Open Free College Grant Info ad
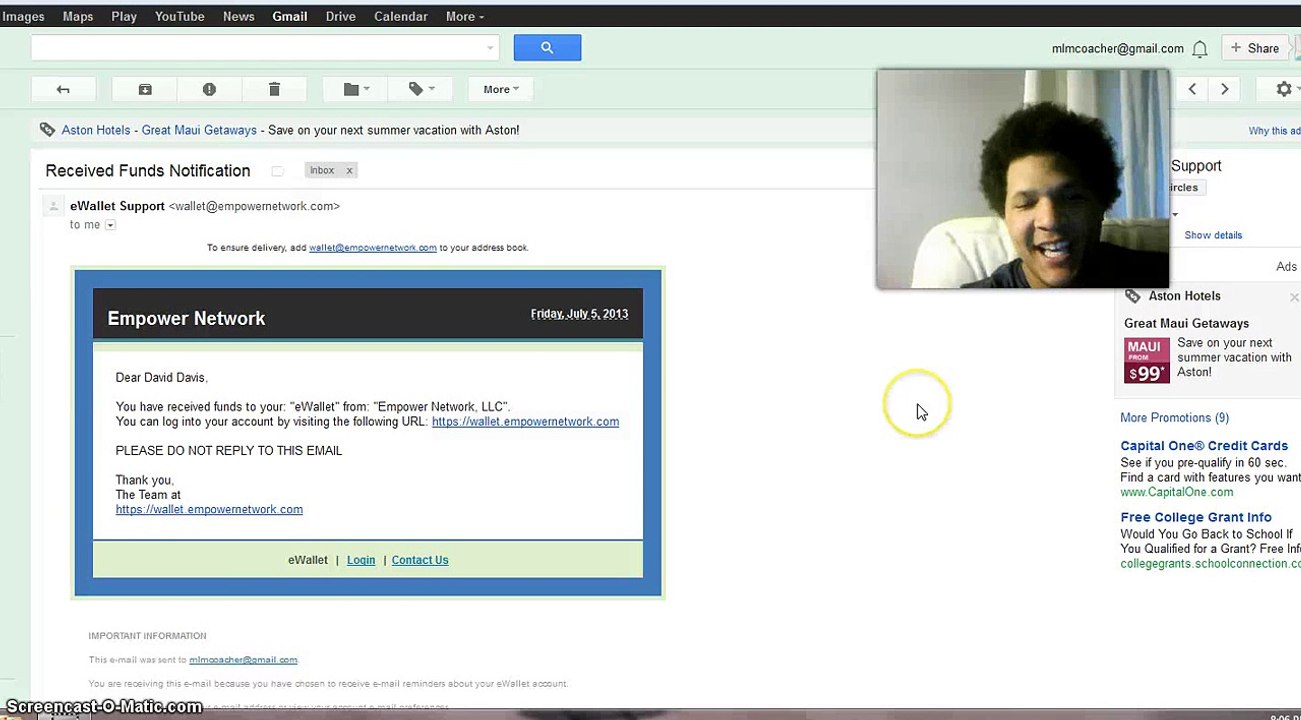This screenshot has height=720, width=1301. (x=1196, y=517)
